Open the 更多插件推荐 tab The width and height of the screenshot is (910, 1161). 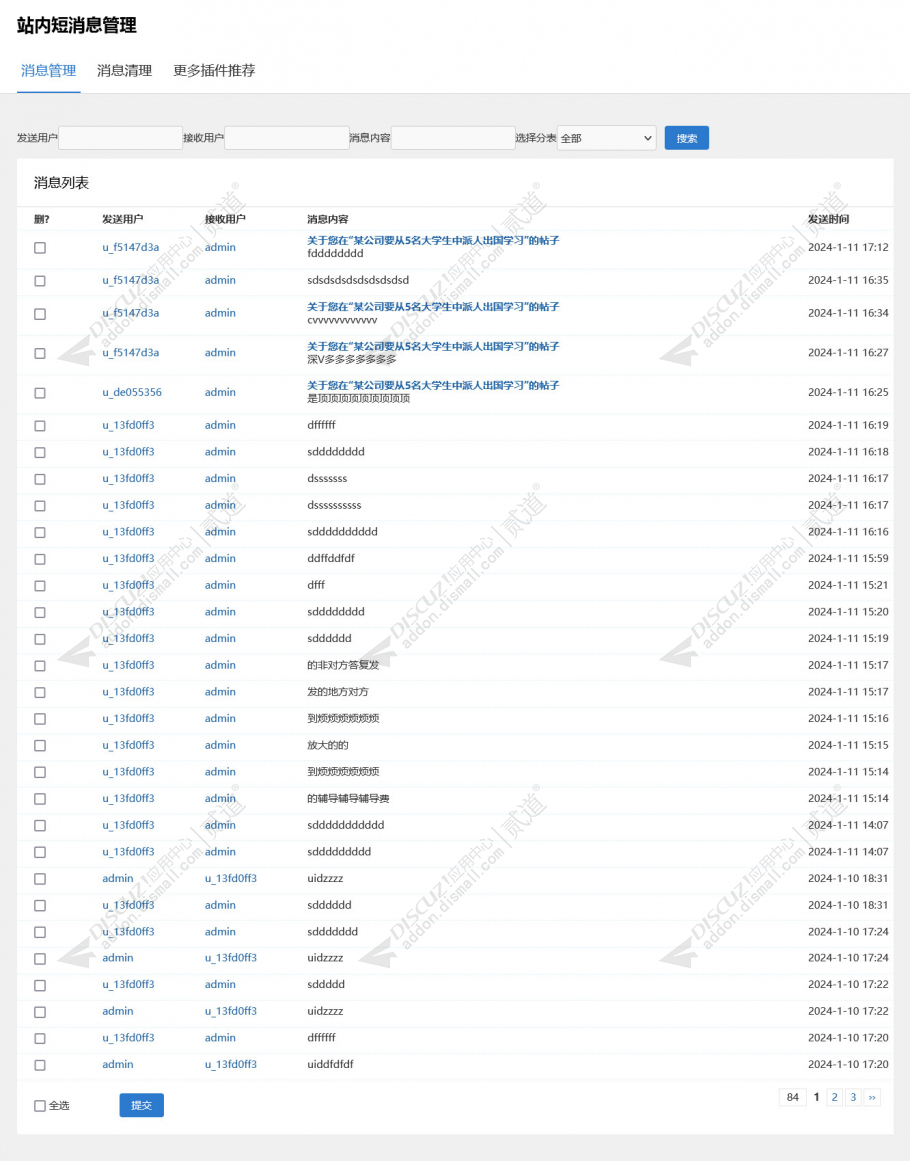[x=214, y=71]
